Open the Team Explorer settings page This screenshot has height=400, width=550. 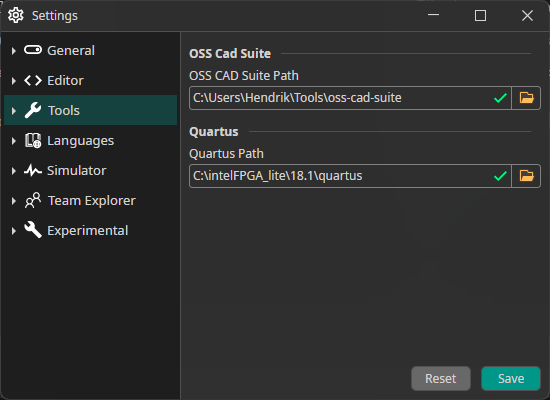(90, 200)
